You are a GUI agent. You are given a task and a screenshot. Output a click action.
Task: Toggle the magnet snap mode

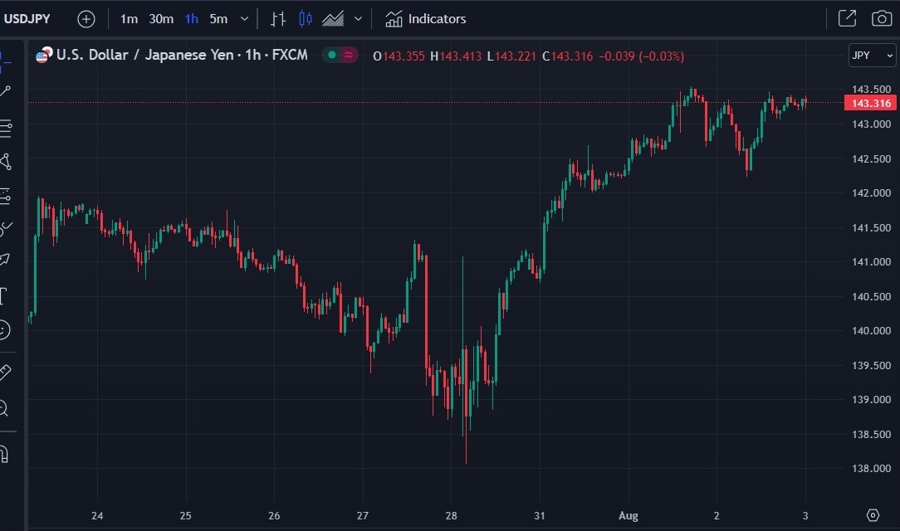coord(4,453)
